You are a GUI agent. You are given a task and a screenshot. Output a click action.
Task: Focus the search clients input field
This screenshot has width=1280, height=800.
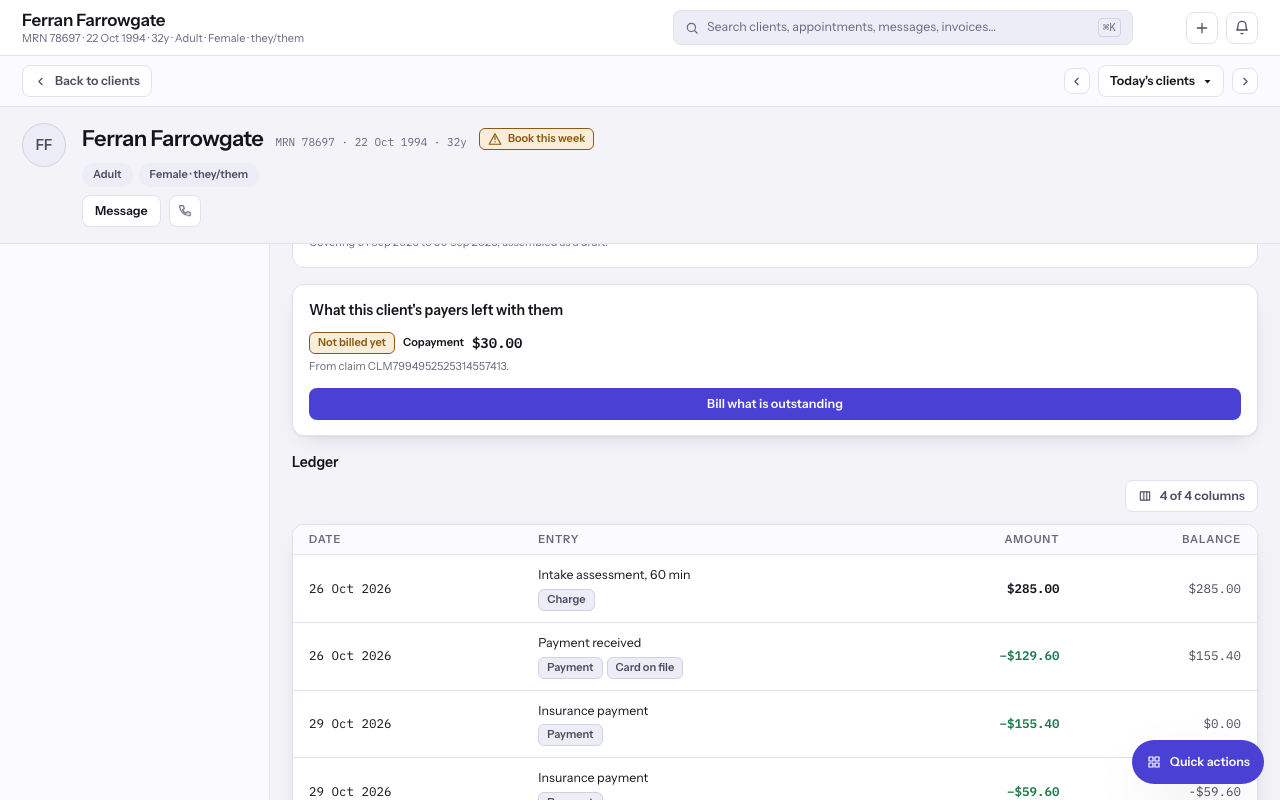pos(902,28)
